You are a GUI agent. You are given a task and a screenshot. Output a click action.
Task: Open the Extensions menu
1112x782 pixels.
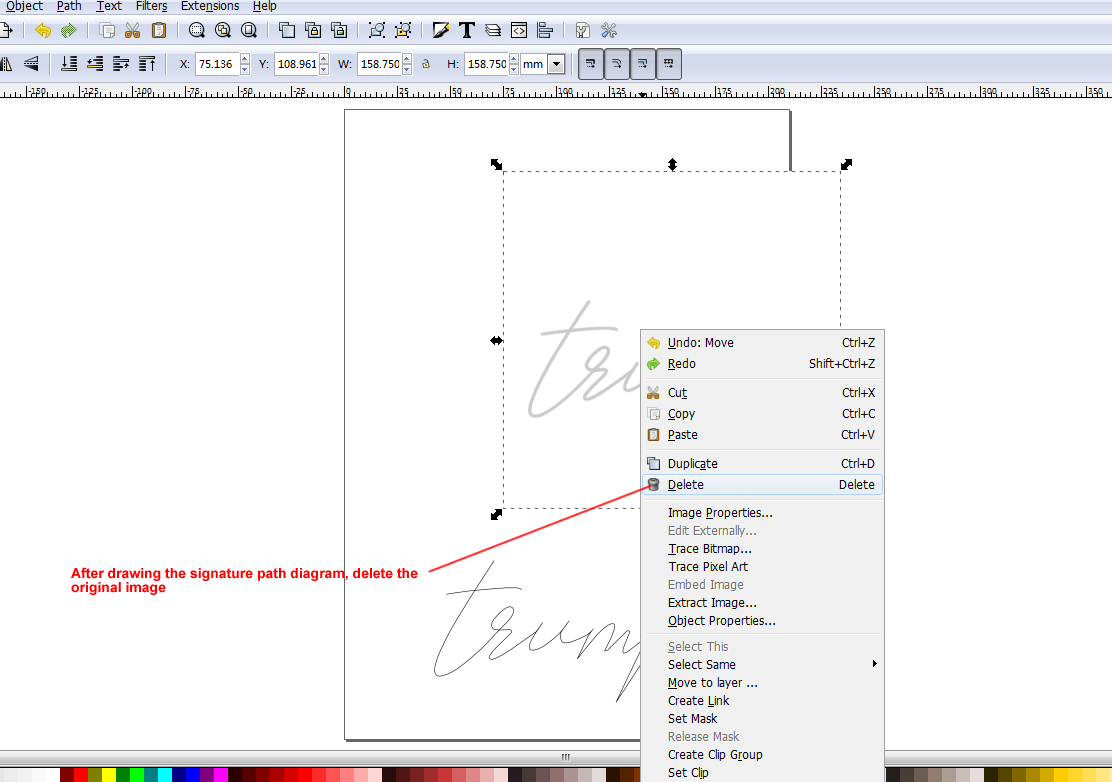click(210, 6)
